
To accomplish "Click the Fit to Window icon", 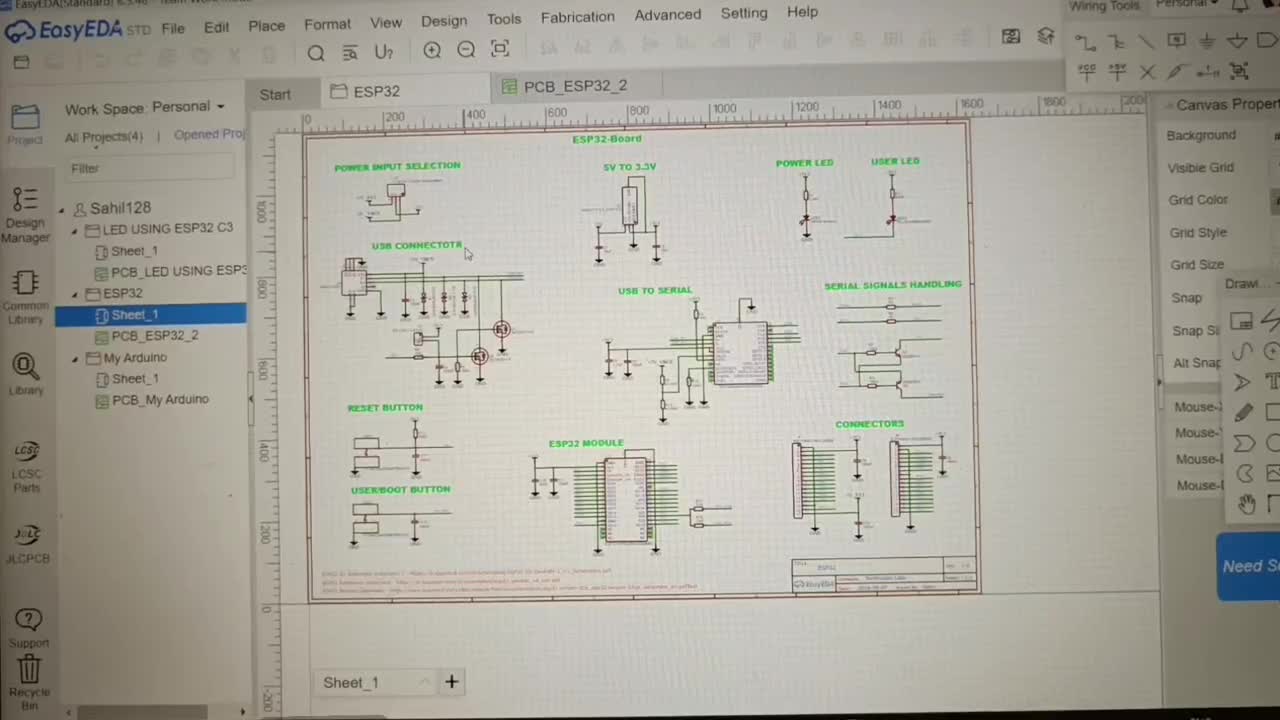I will pos(500,49).
